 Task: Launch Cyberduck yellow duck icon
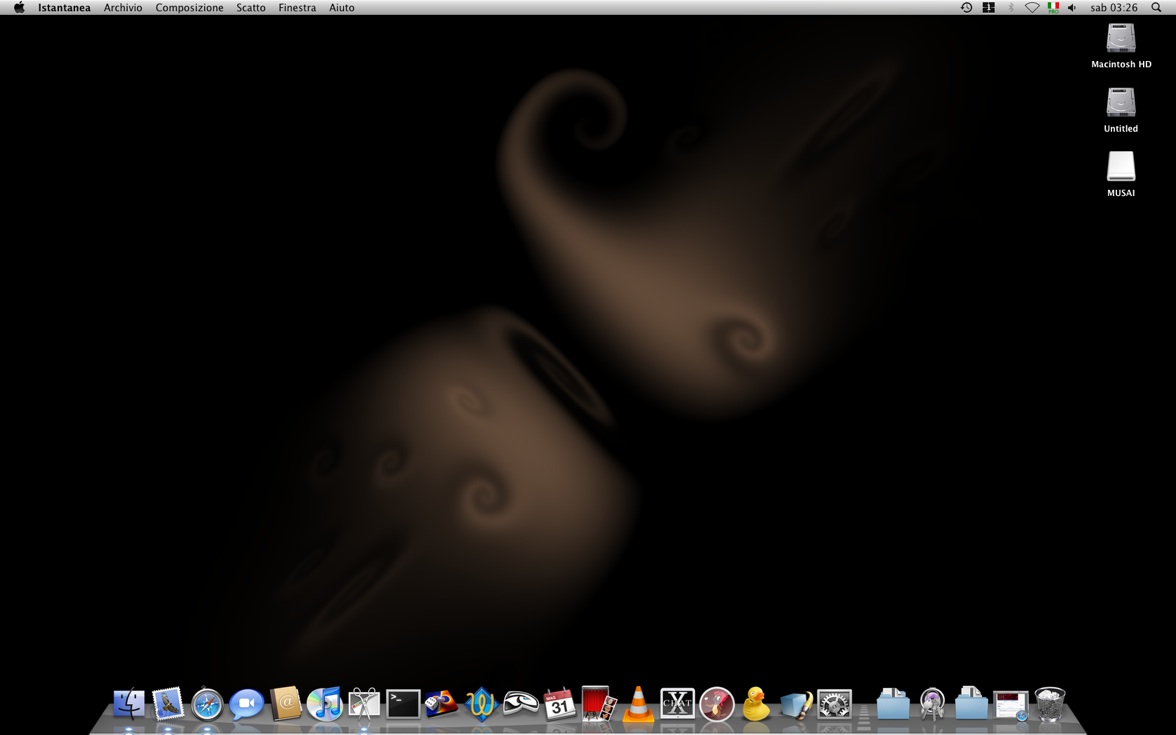pos(756,704)
